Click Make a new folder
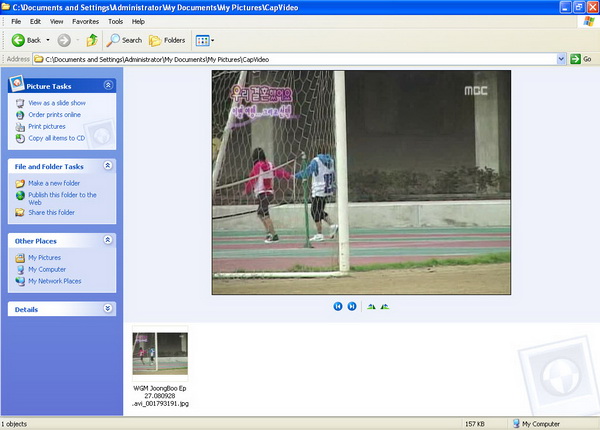Viewport: 600px width, 430px height. 54,183
